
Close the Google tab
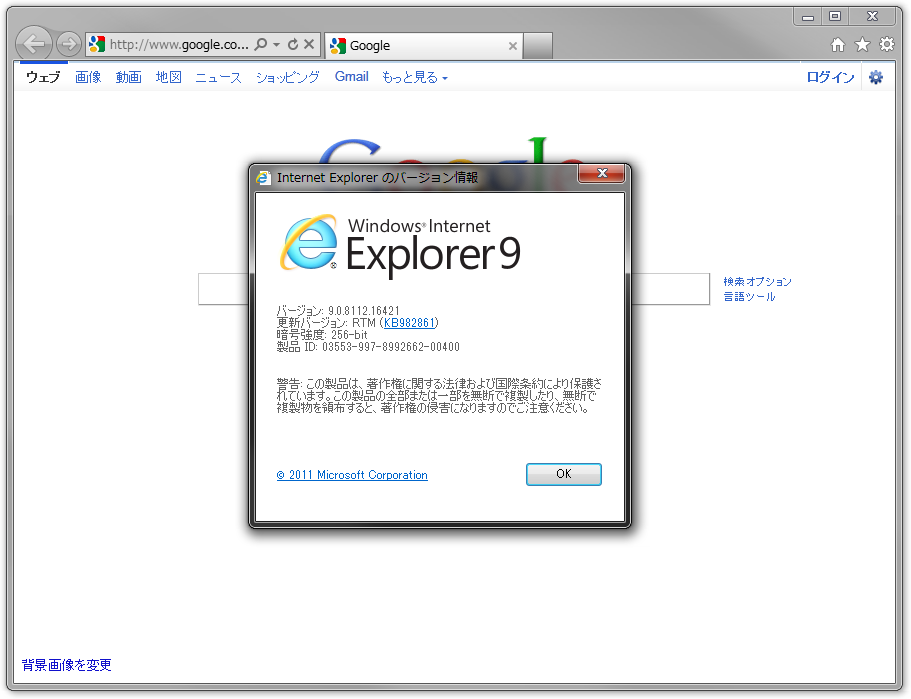(512, 46)
